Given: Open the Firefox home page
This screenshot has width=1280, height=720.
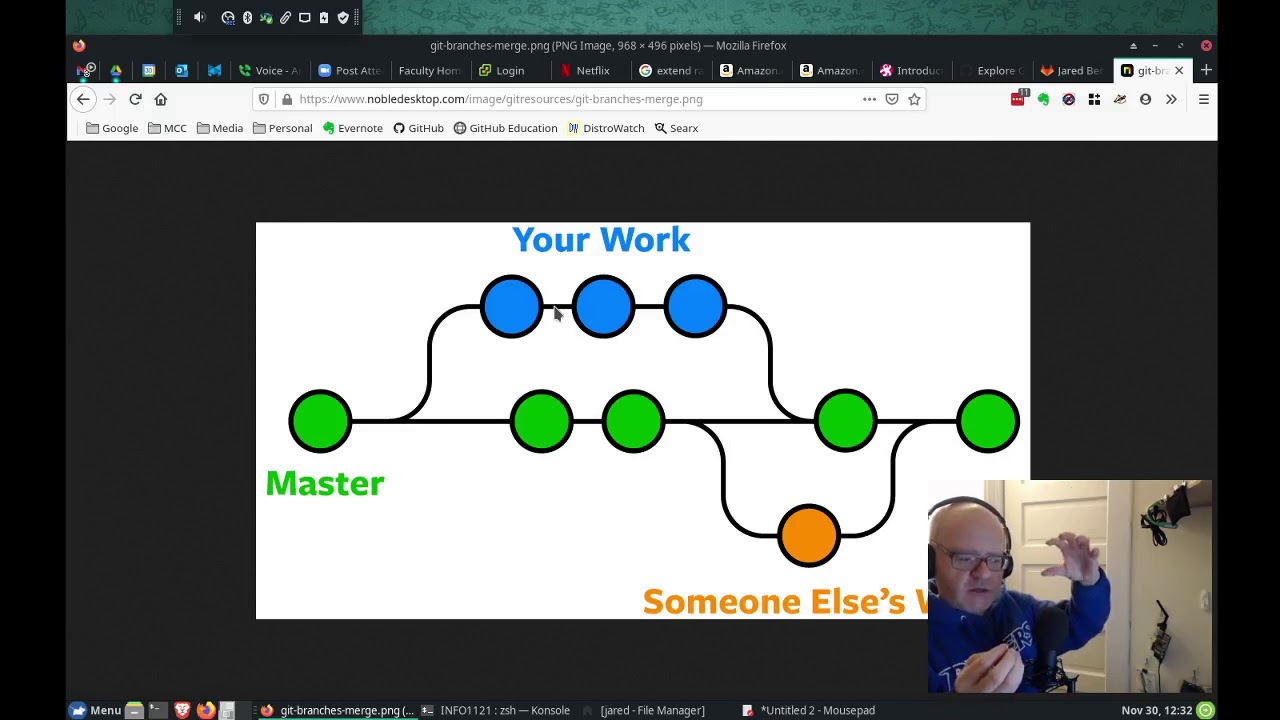Looking at the screenshot, I should pyautogui.click(x=161, y=99).
